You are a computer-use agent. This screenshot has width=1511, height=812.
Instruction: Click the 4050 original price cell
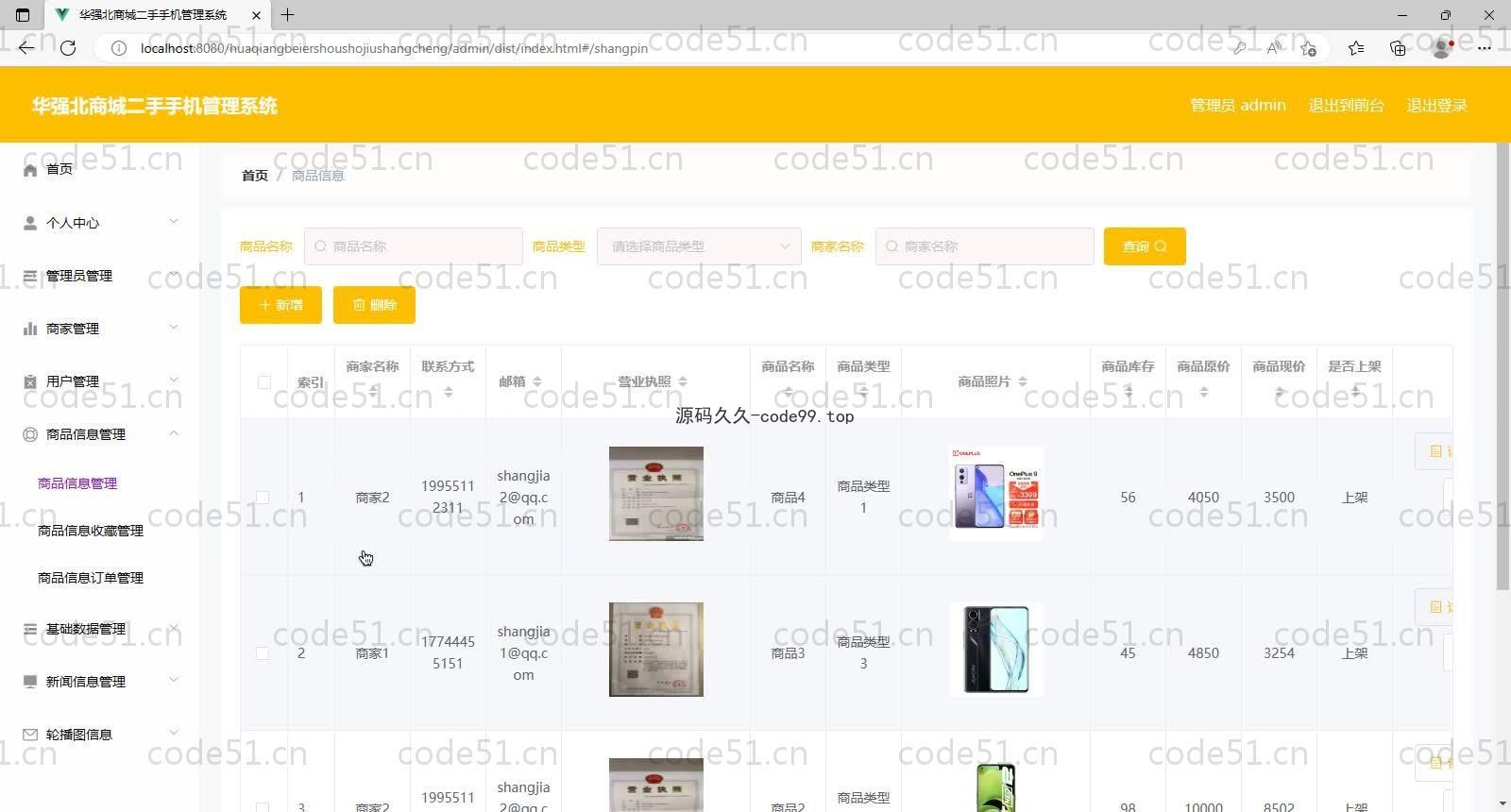point(1203,498)
